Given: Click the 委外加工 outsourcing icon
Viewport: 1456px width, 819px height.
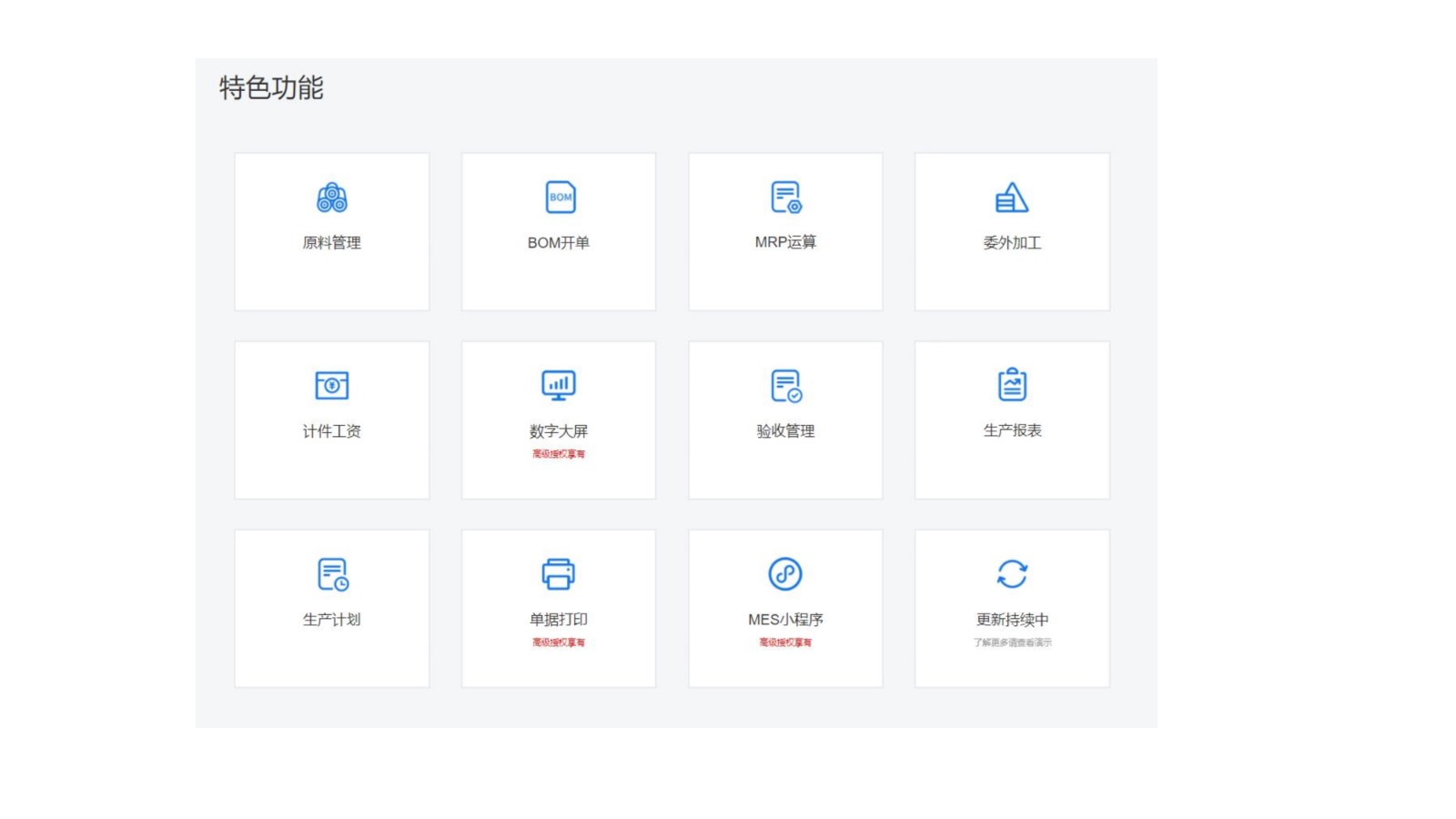Looking at the screenshot, I should [1012, 197].
